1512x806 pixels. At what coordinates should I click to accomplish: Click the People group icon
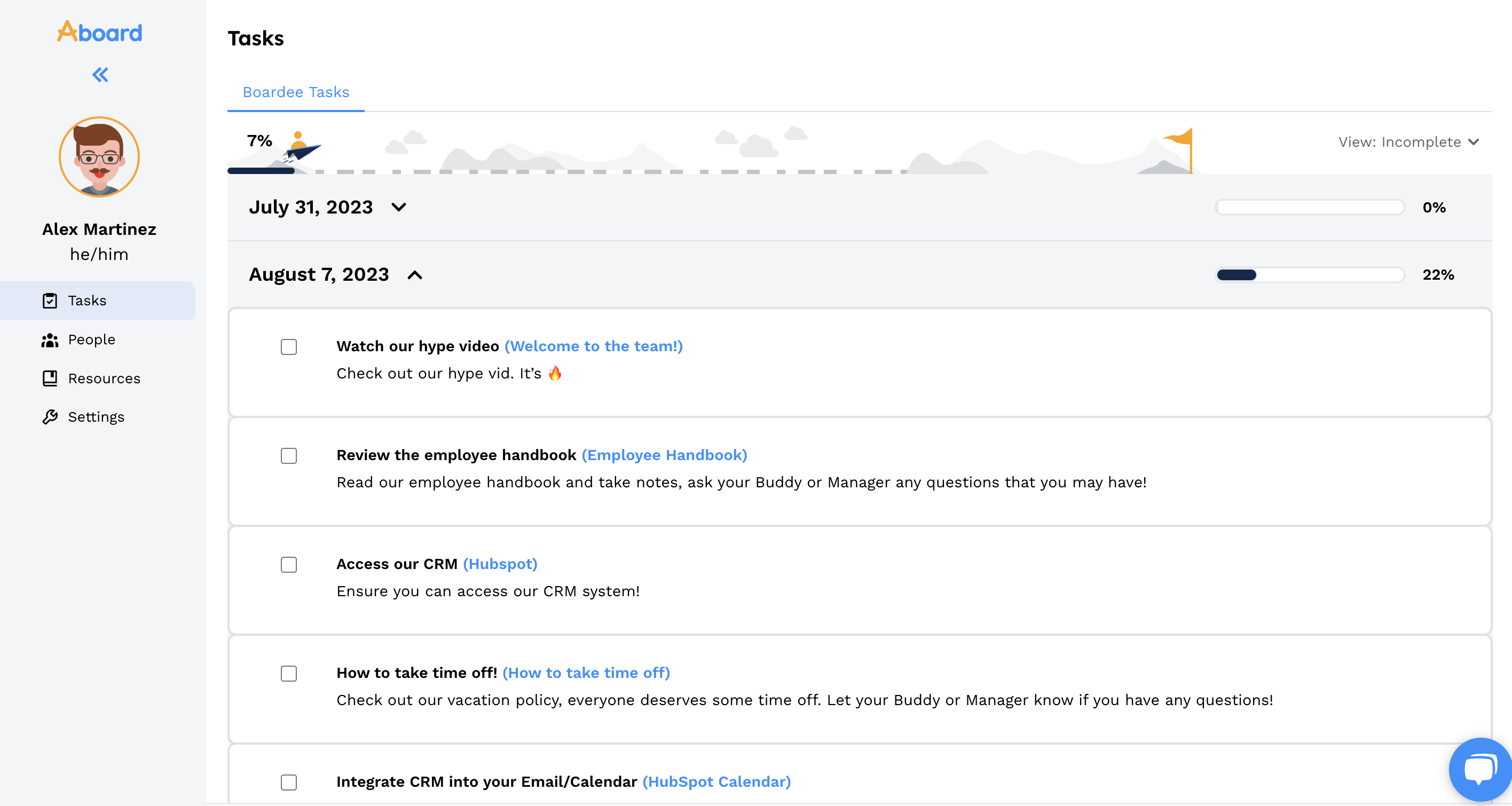point(50,339)
